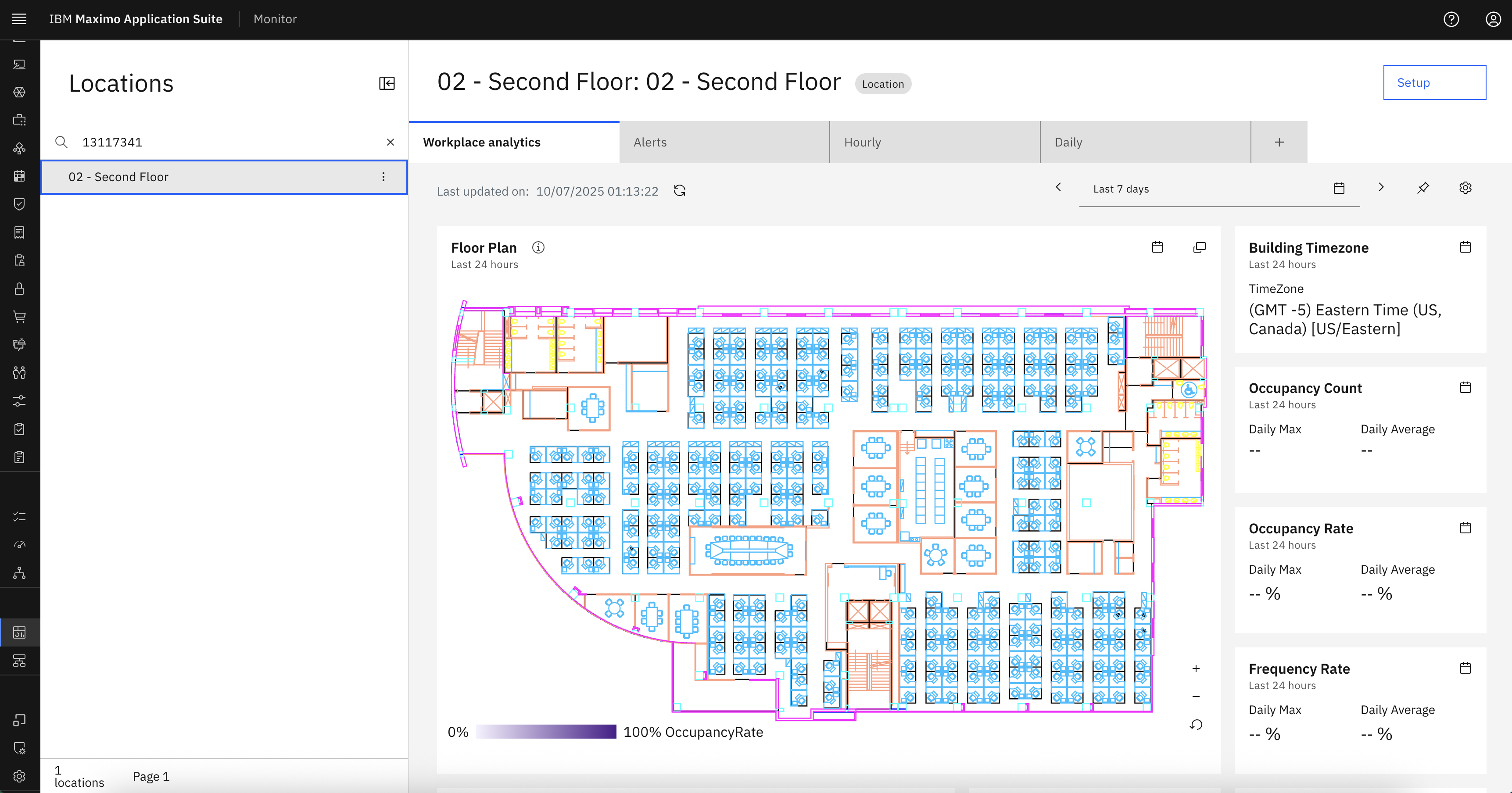Screen dimensions: 1512x793
Task: Zoom in on the floor plan
Action: coord(1196,668)
